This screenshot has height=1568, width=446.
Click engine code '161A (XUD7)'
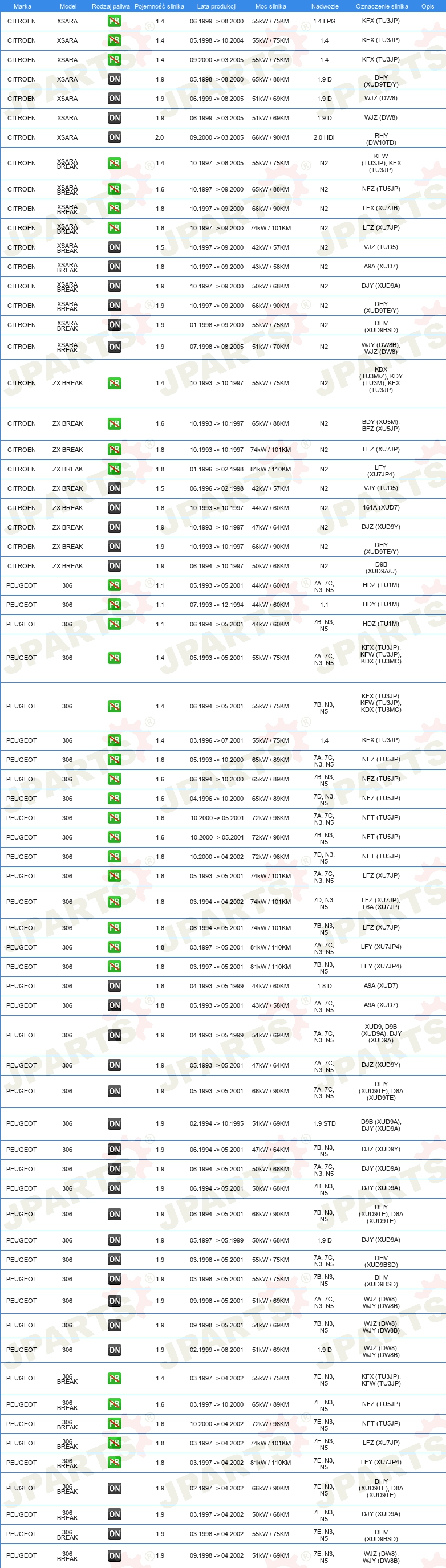[x=381, y=508]
